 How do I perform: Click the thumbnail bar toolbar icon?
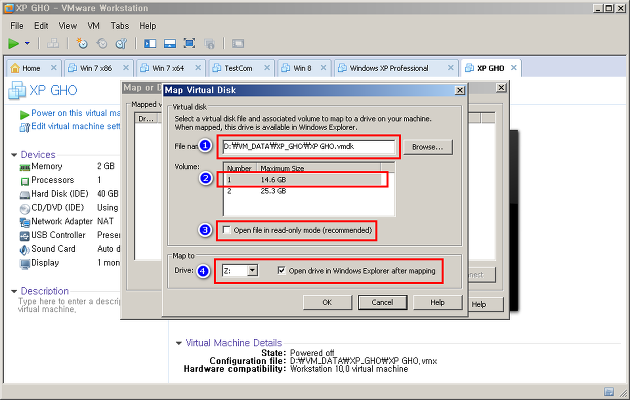170,43
